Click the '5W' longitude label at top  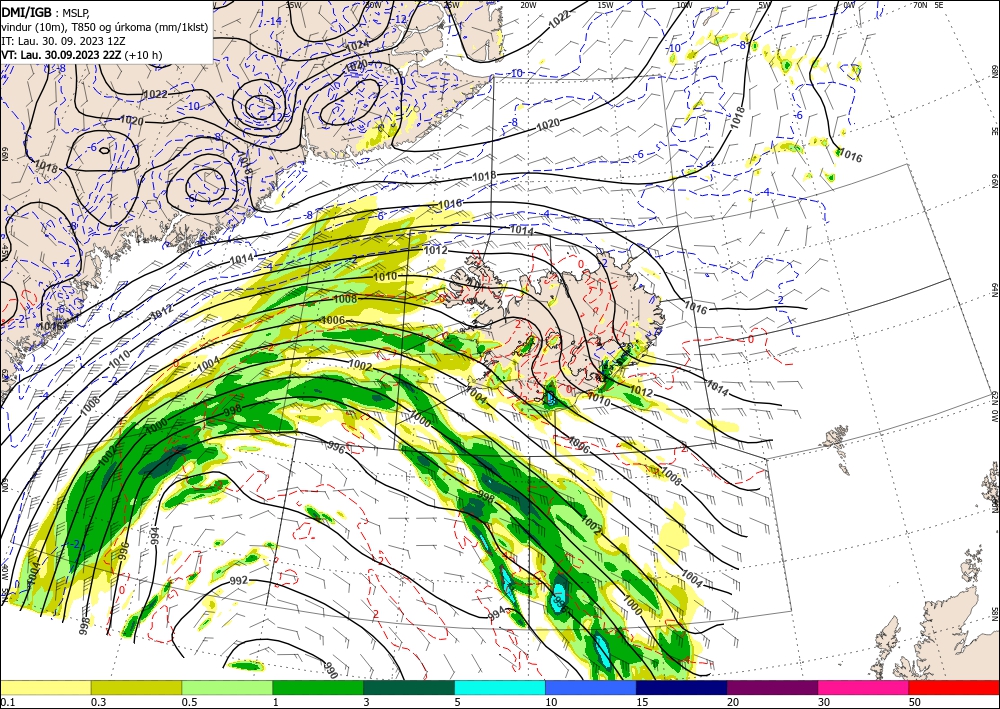[x=765, y=5]
